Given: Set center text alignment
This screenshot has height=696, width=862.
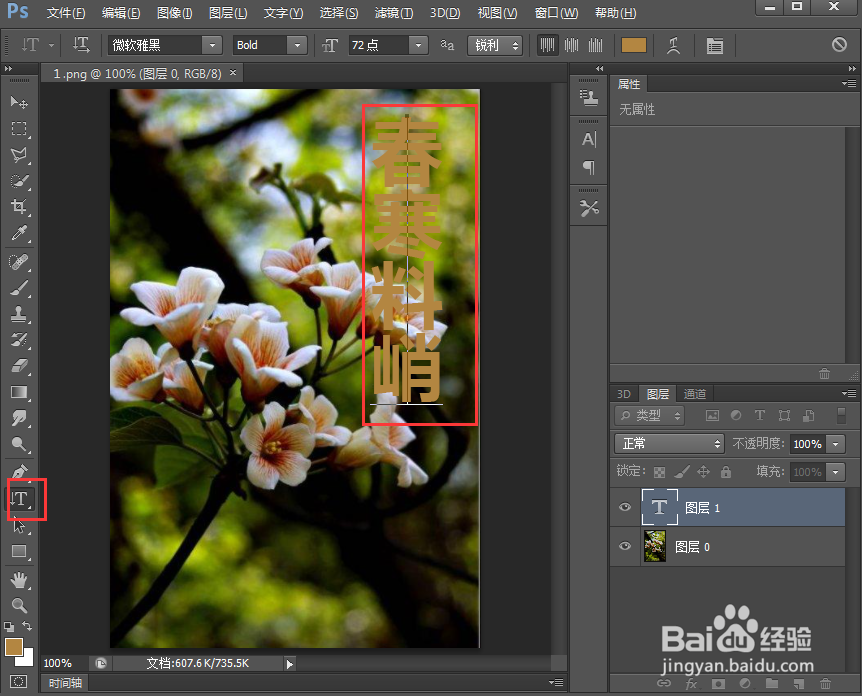Looking at the screenshot, I should (x=572, y=45).
